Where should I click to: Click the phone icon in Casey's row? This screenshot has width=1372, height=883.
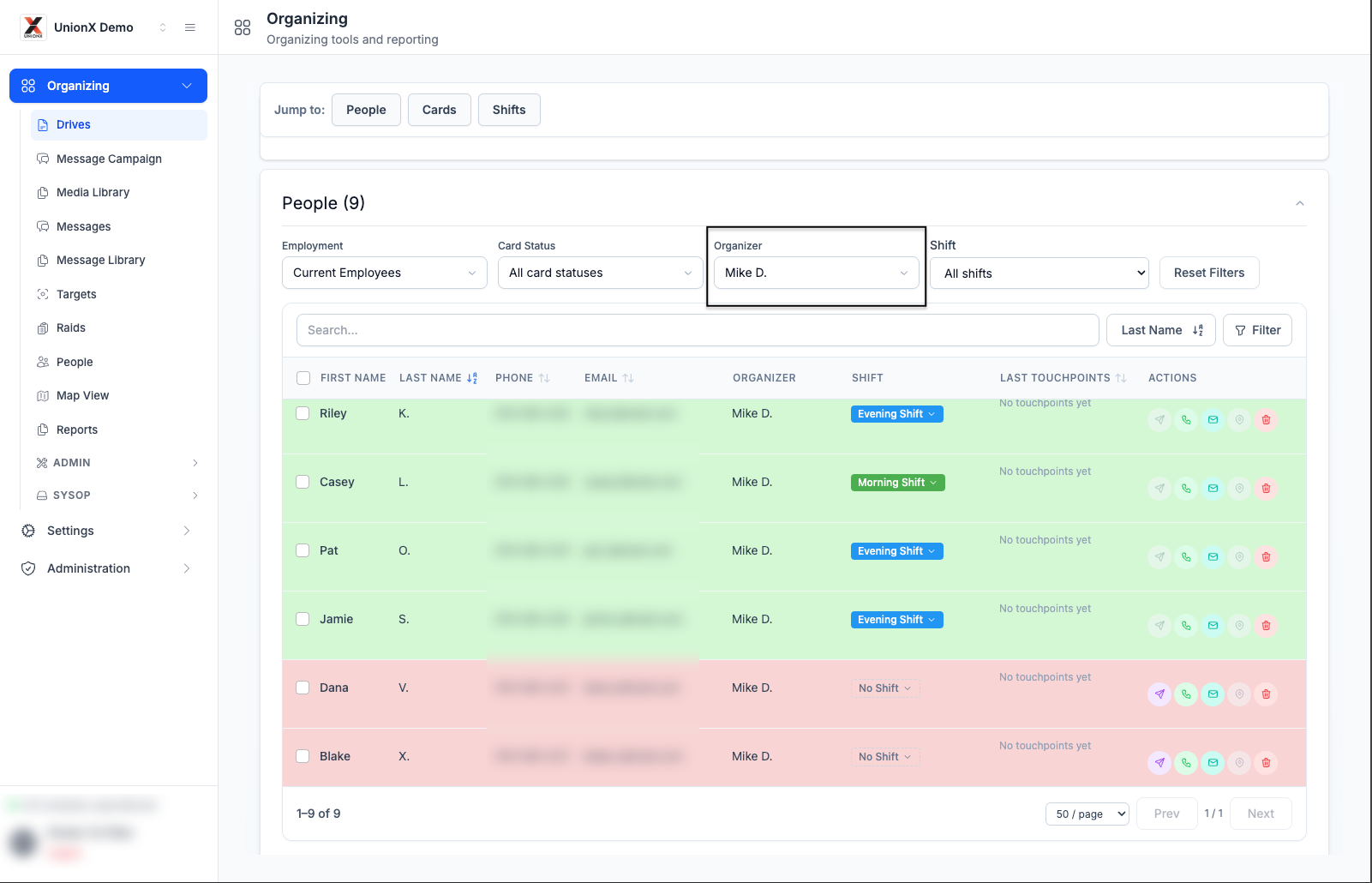point(1186,489)
